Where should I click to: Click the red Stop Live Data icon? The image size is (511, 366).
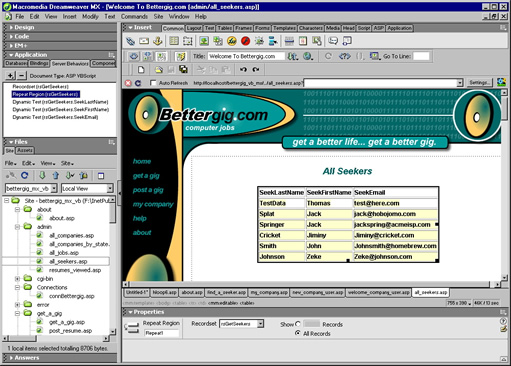click(128, 83)
